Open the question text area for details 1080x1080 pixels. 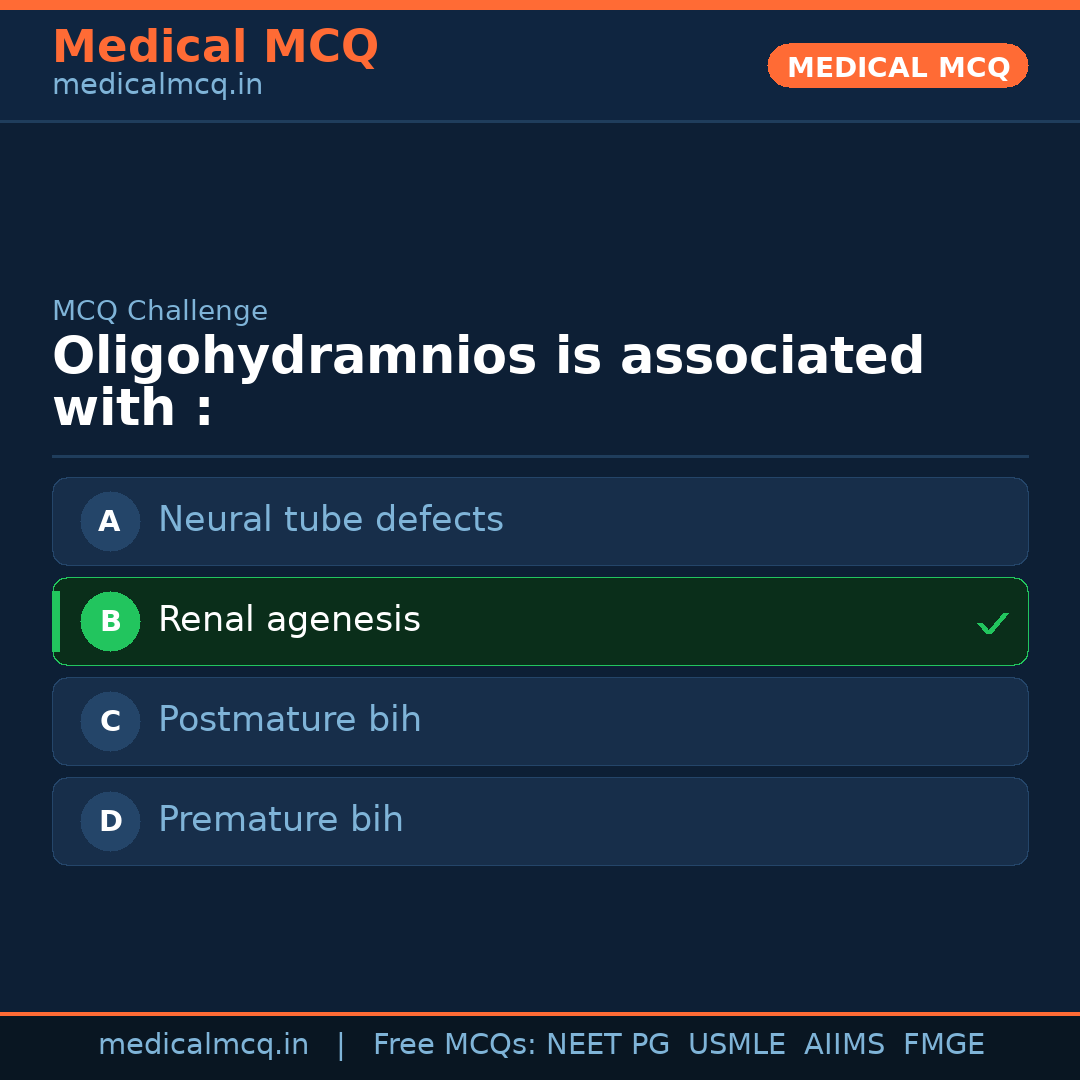pyautogui.click(x=488, y=380)
